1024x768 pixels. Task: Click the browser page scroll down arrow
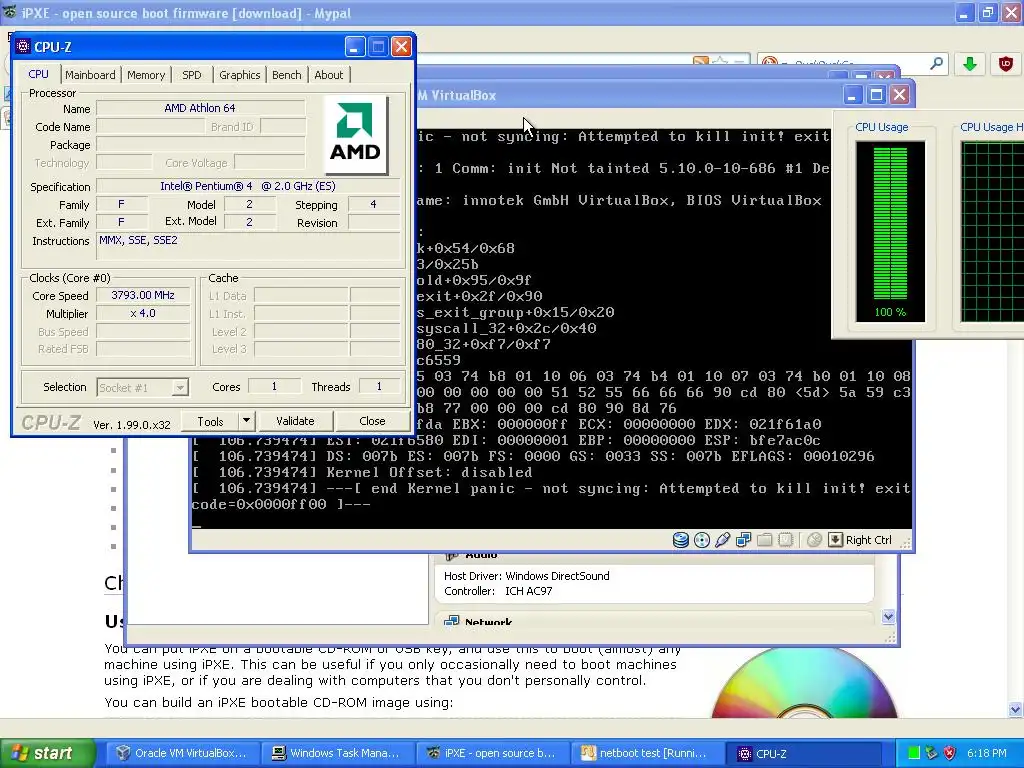click(1015, 709)
